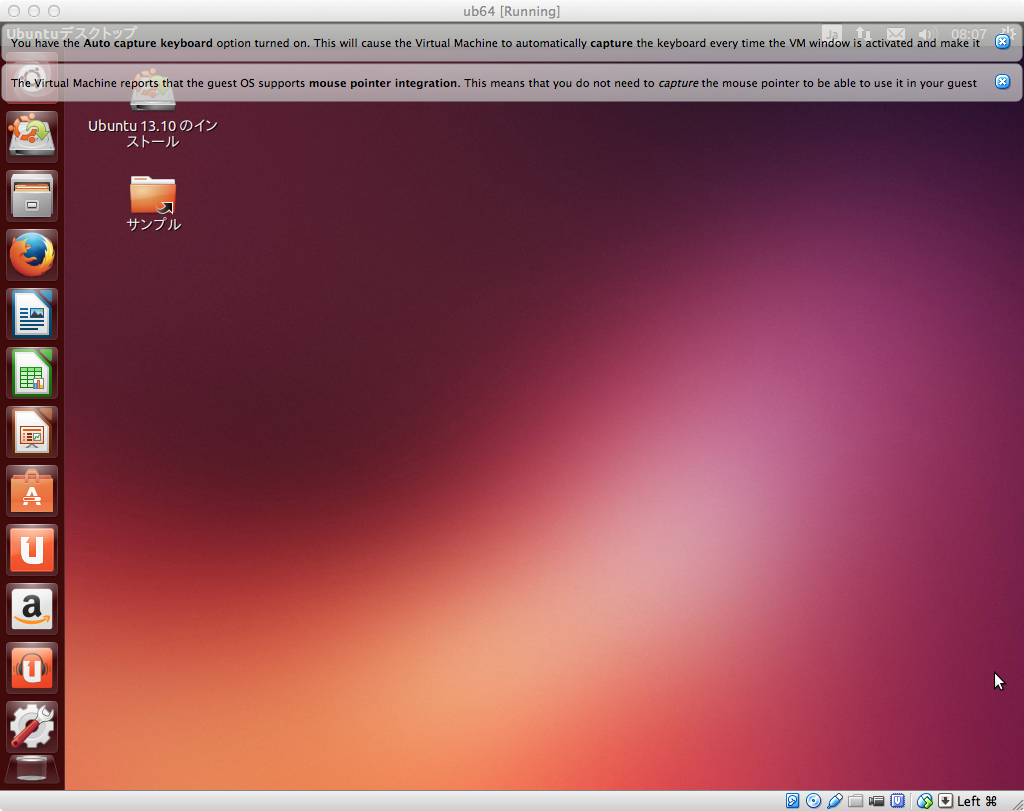Viewport: 1024px width, 811px height.
Task: Open the Amazon launcher icon
Action: pyautogui.click(x=32, y=609)
